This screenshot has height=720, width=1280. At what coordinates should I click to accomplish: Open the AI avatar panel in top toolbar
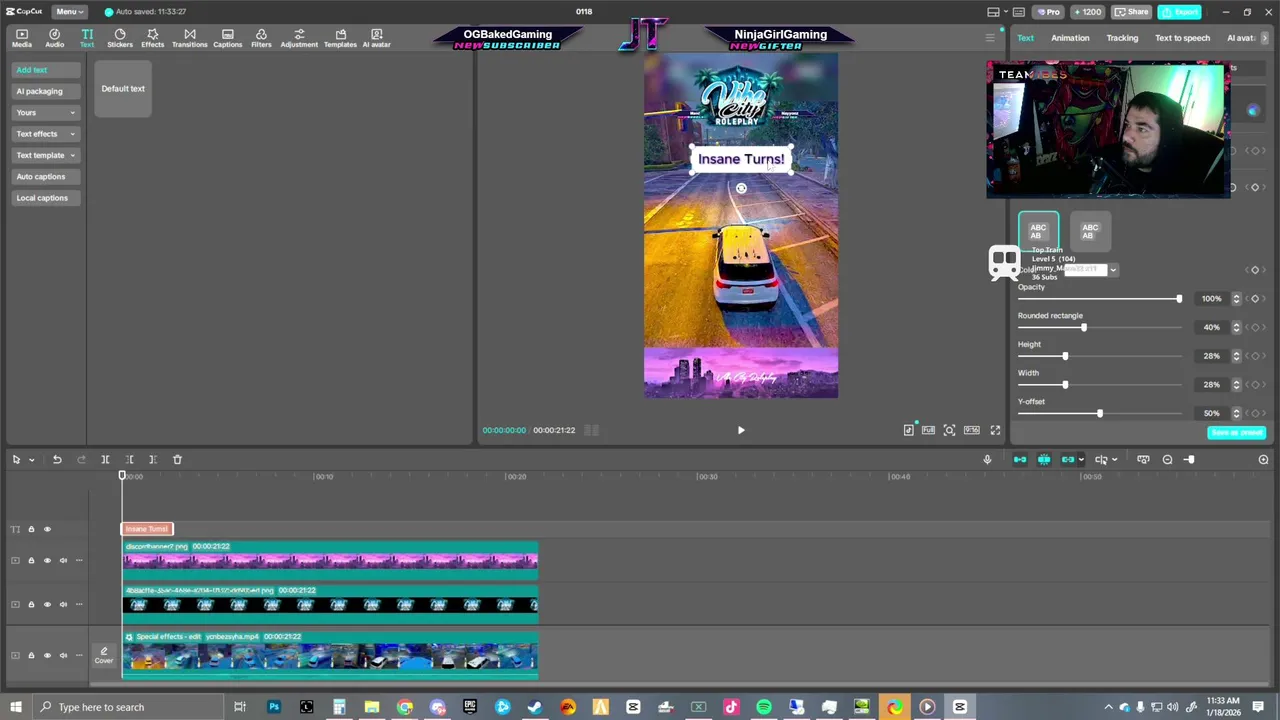pyautogui.click(x=376, y=38)
